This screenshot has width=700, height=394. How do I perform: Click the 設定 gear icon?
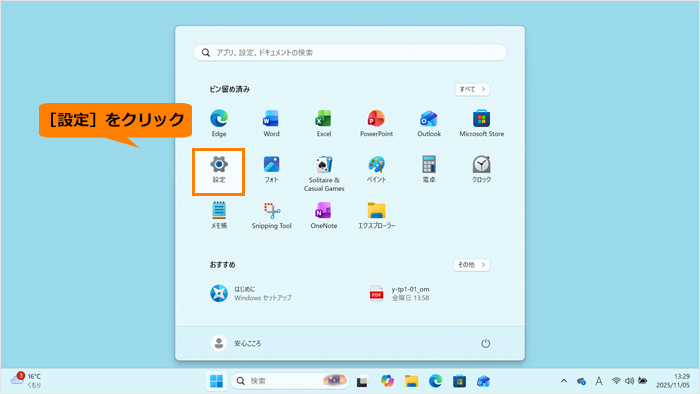tap(219, 165)
